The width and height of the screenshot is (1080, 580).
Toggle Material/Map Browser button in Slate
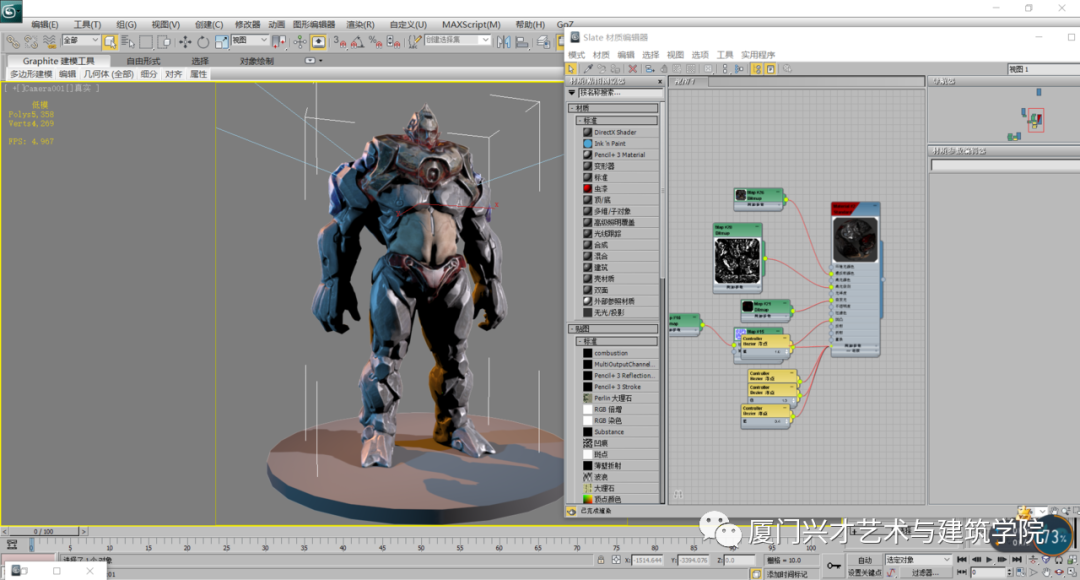click(x=757, y=69)
